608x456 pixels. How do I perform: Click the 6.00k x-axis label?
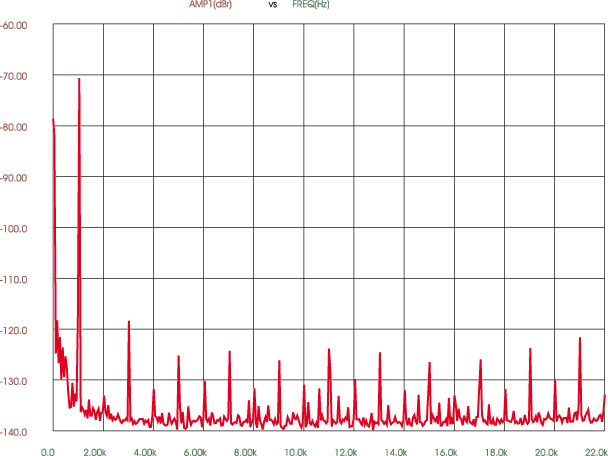[194, 451]
